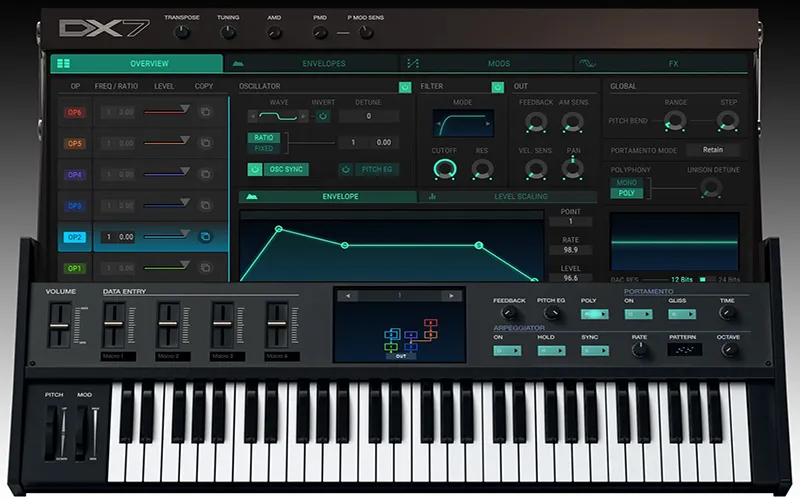Click the filter Res knob
800x500 pixels.
click(482, 169)
